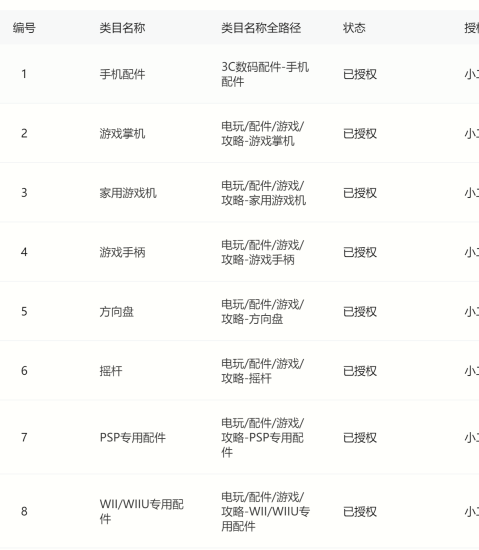Select the 方向盘 category name cell
479x550 pixels.
point(116,311)
